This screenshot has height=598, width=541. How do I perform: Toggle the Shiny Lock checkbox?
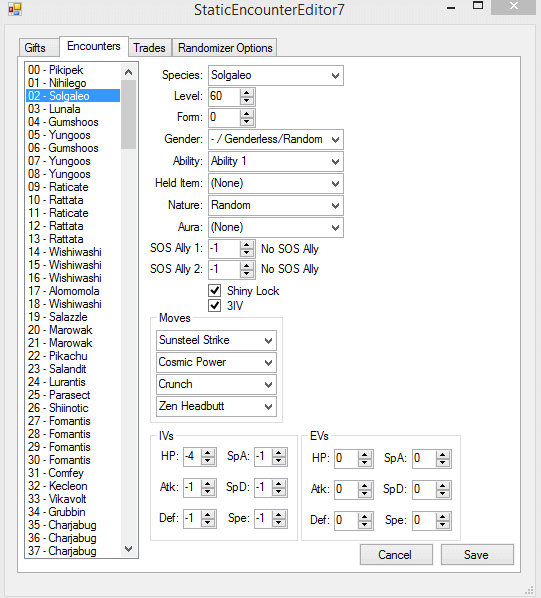tap(215, 291)
